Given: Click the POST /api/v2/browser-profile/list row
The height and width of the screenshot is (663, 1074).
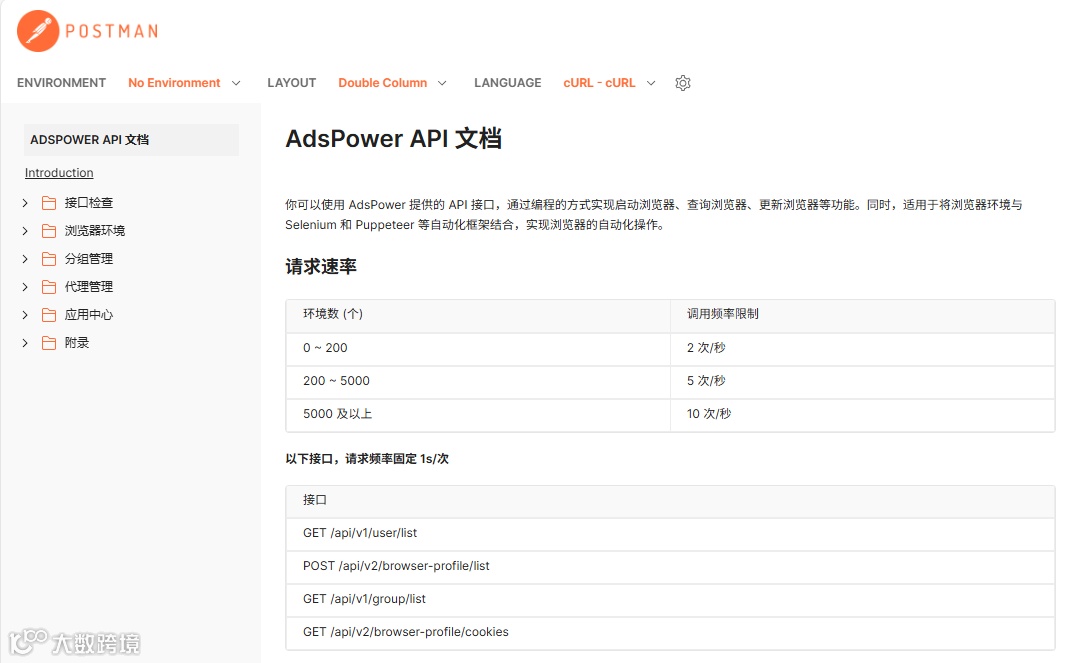Looking at the screenshot, I should 671,567.
